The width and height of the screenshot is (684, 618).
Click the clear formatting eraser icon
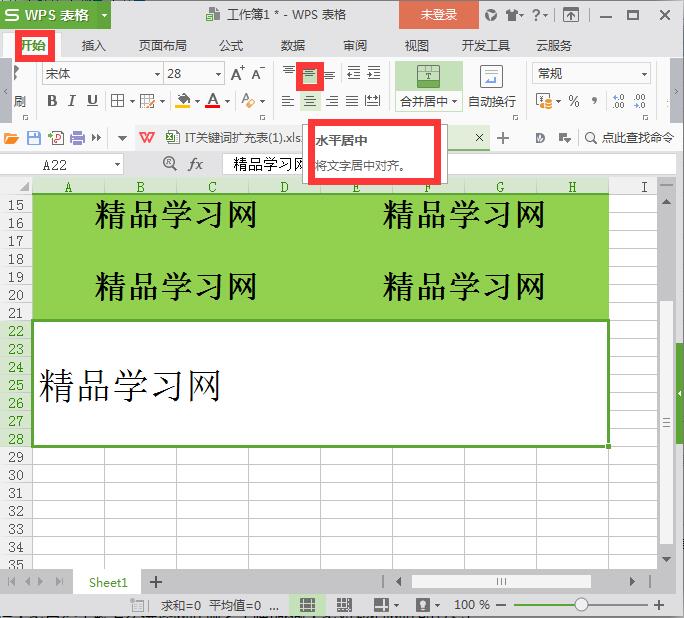[x=248, y=101]
